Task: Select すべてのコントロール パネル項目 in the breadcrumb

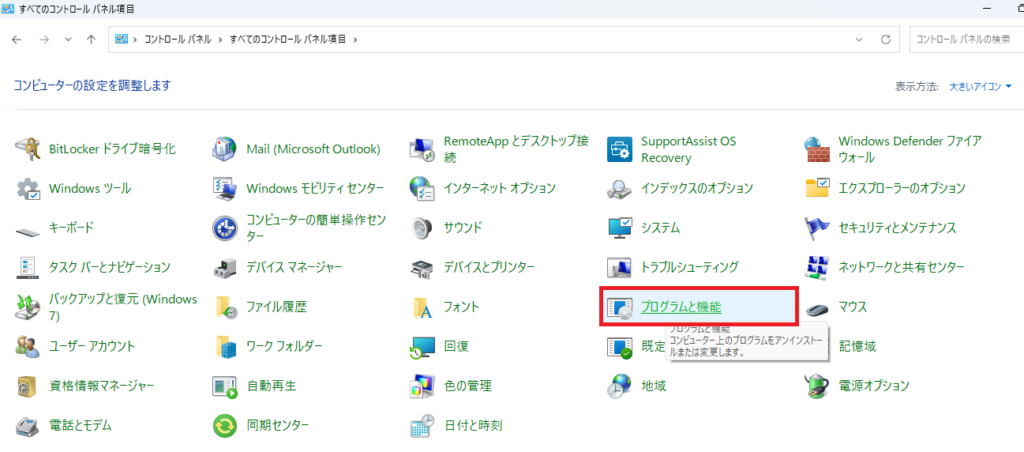Action: tap(289, 39)
